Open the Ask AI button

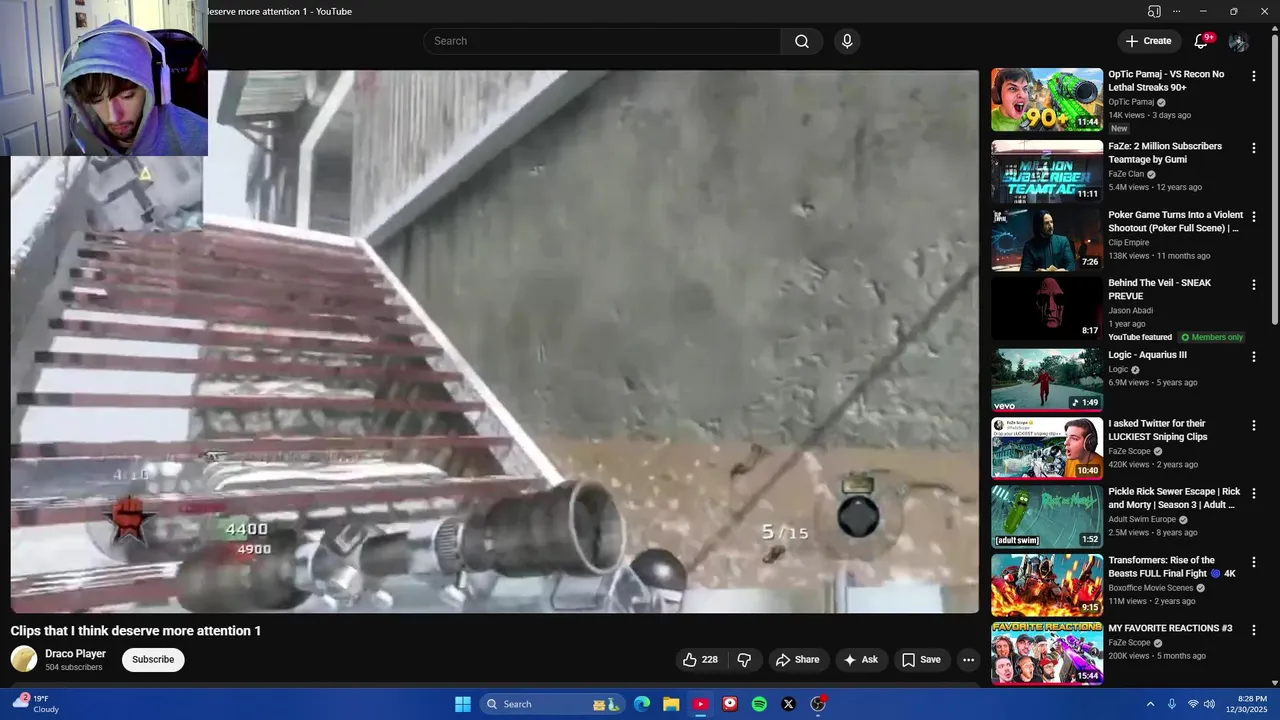pyautogui.click(x=860, y=660)
